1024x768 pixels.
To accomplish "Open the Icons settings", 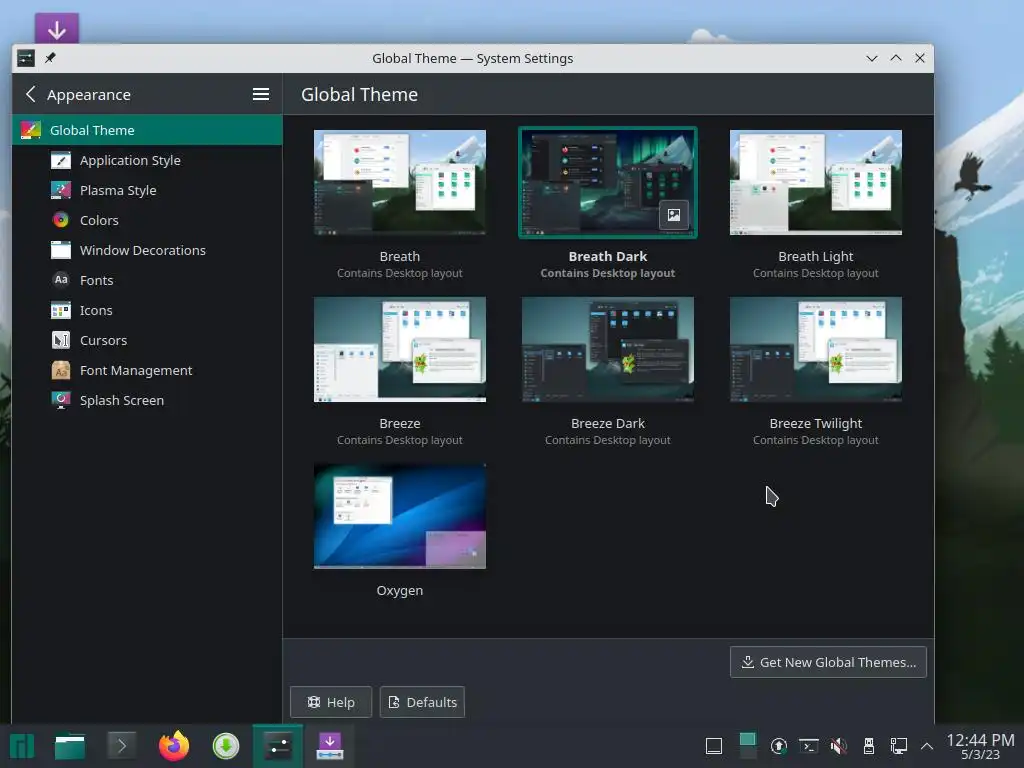I will [147, 310].
